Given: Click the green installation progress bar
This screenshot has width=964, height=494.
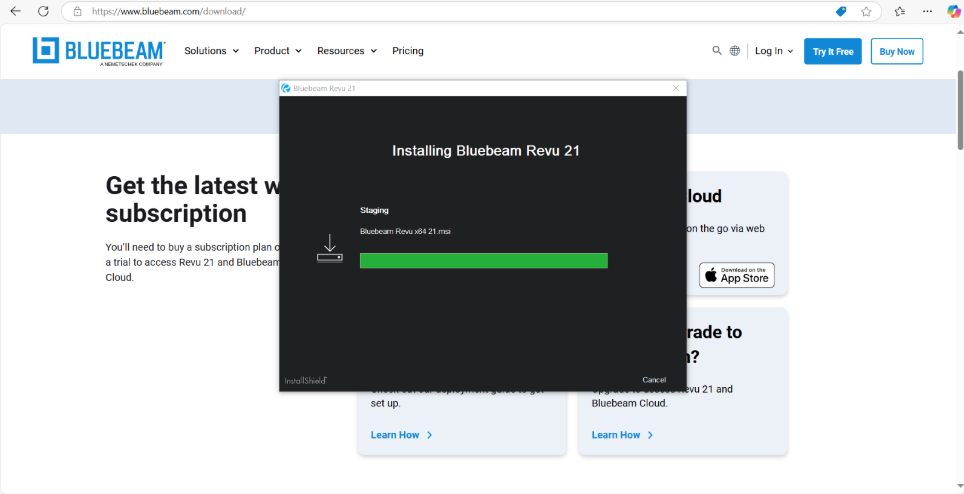Looking at the screenshot, I should click(x=483, y=261).
